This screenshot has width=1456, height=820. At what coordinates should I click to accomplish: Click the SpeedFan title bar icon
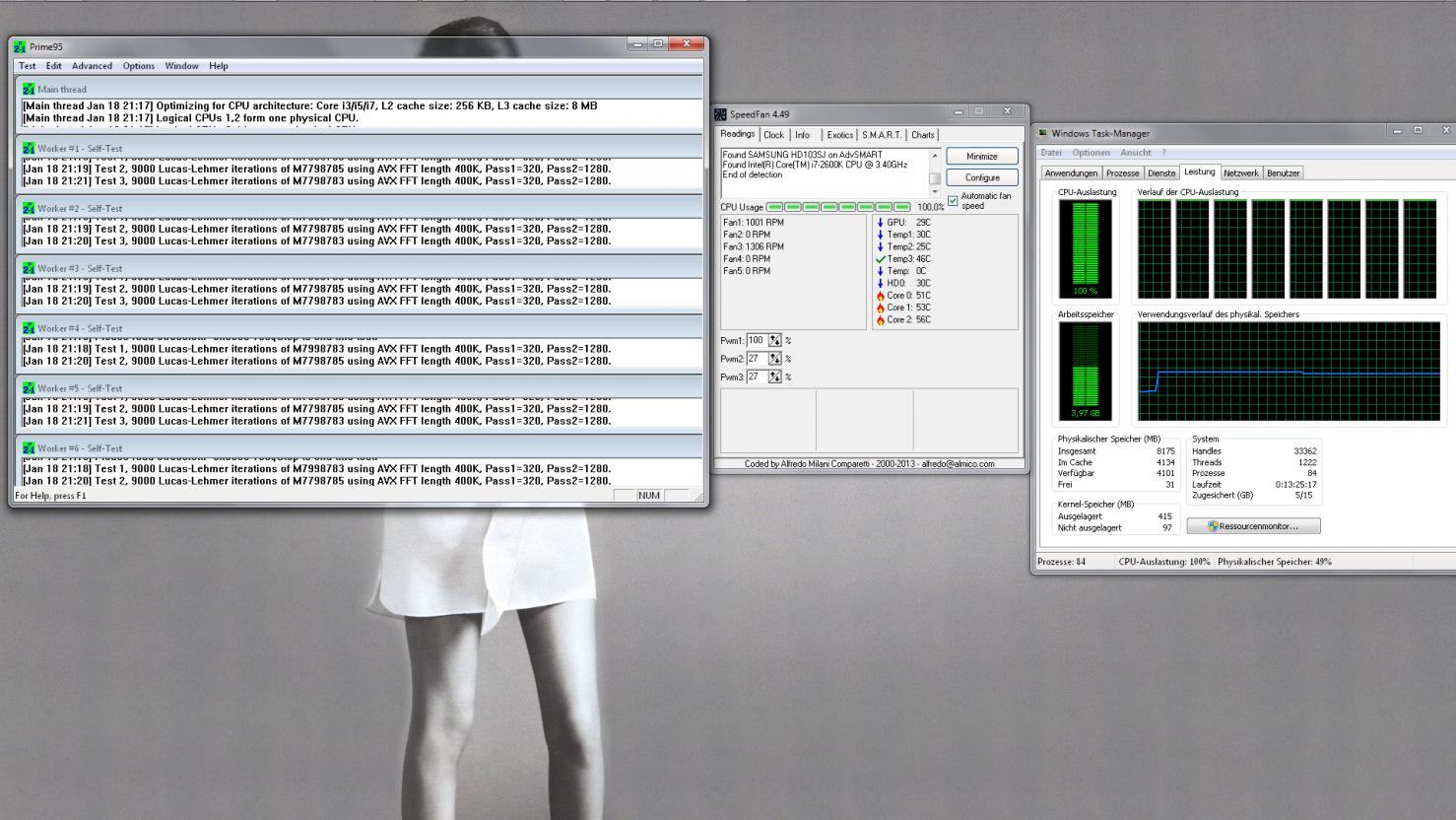tap(721, 114)
